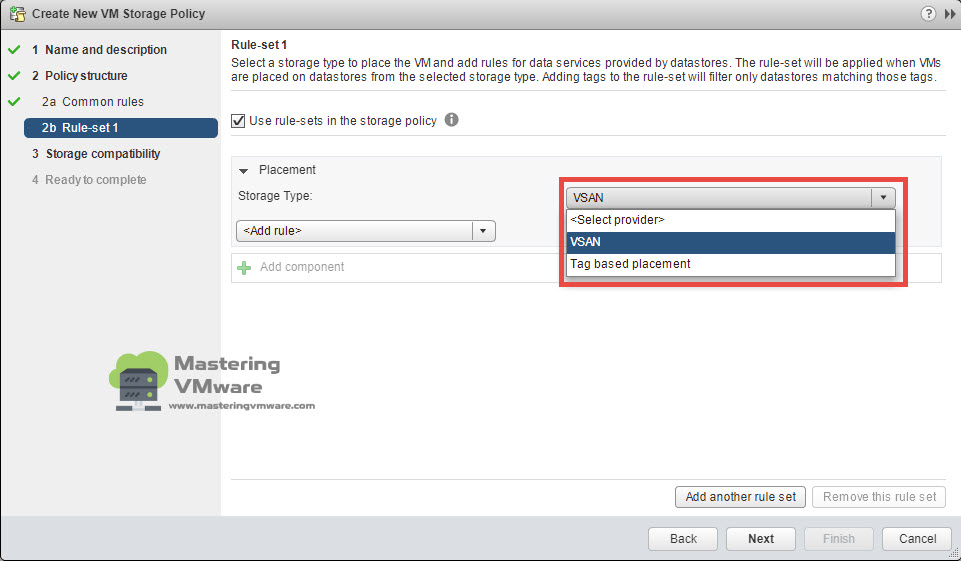Click green checkmark next to Name and description
Screen dimensions: 961x561
[15, 50]
